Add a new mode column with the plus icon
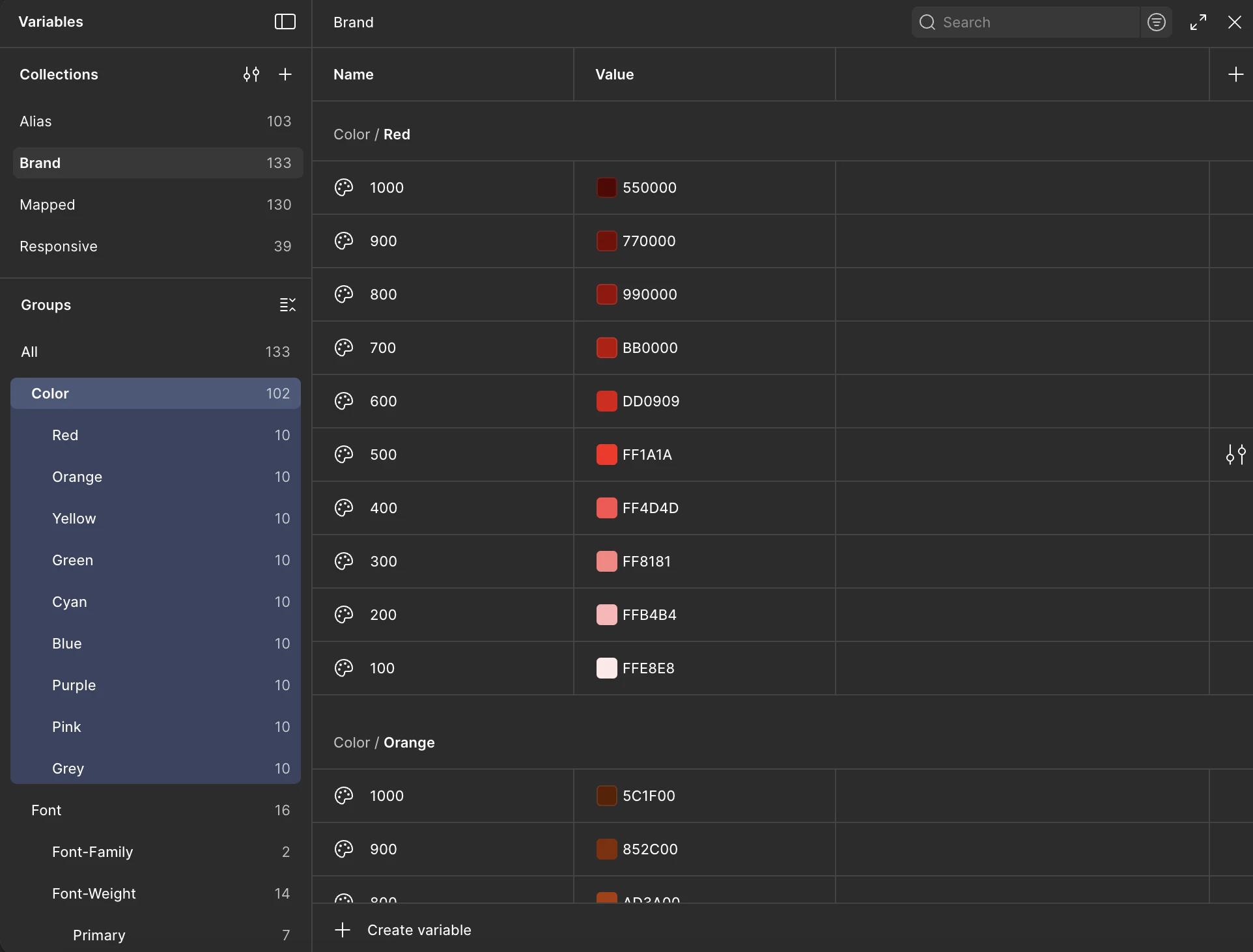The image size is (1253, 952). point(1235,74)
